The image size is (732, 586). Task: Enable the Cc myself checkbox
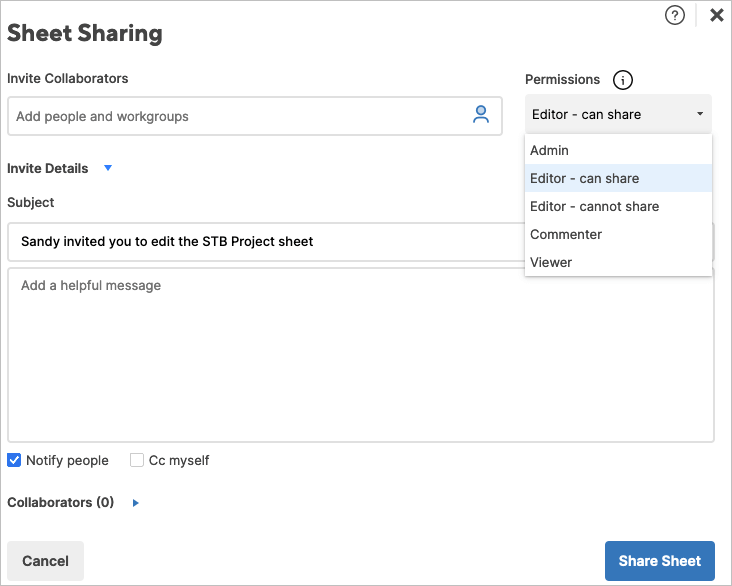[x=137, y=460]
